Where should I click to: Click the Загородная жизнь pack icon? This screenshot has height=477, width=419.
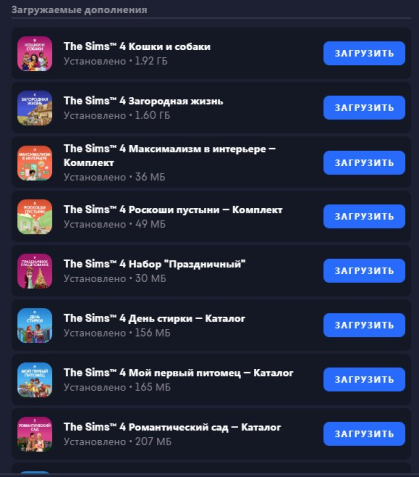pos(35,108)
